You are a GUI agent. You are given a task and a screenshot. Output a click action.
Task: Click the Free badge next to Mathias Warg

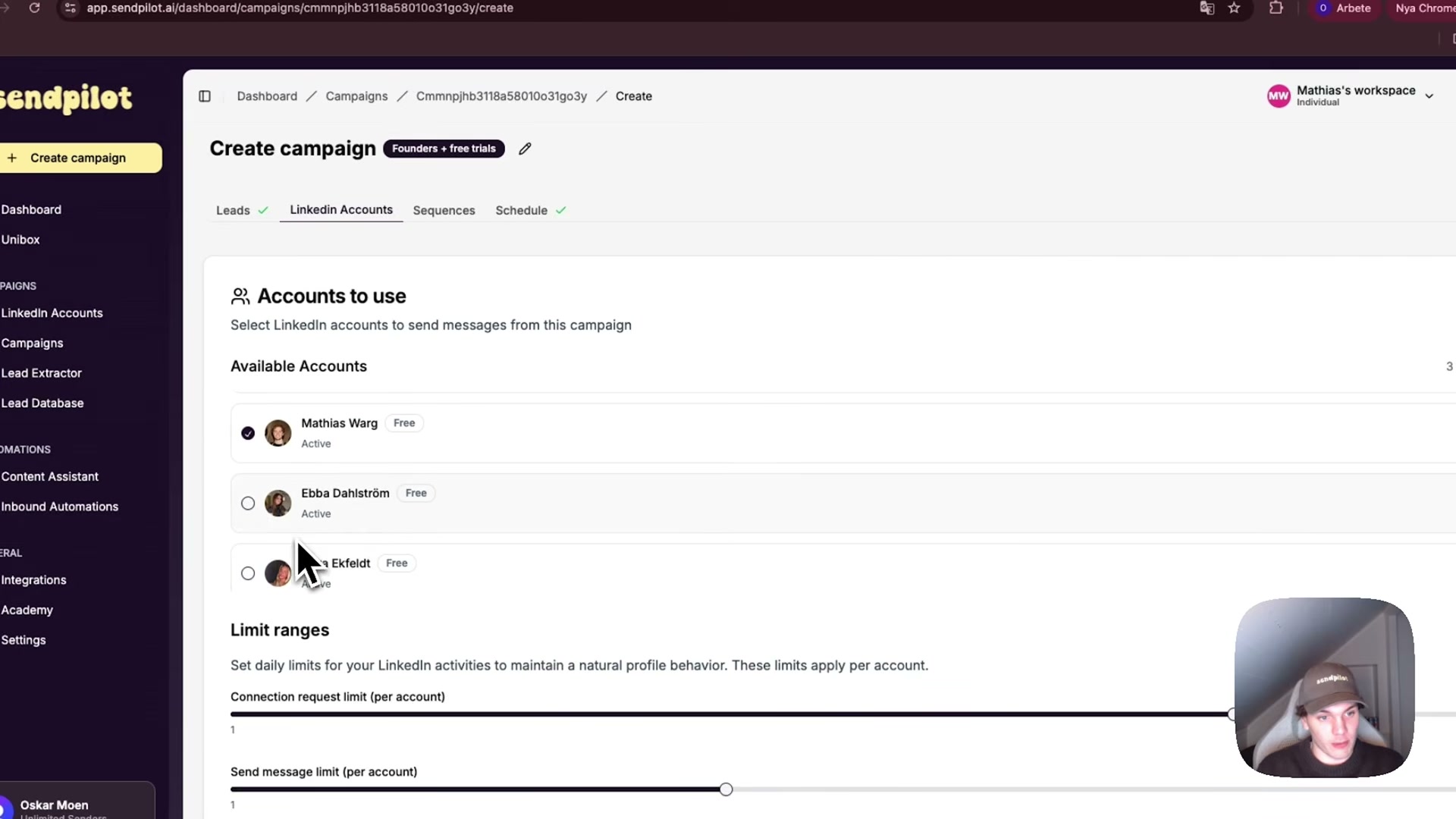click(x=404, y=423)
